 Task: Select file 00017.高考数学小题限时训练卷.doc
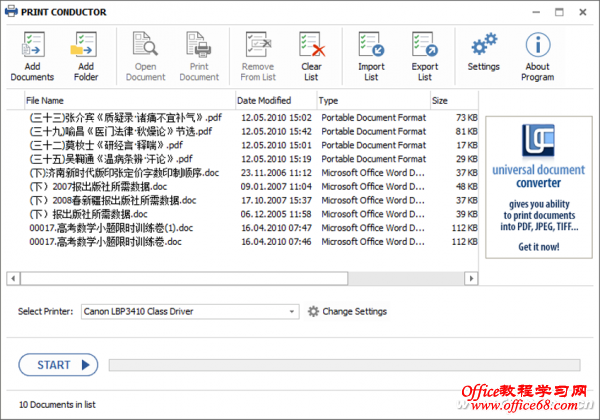(x=105, y=241)
